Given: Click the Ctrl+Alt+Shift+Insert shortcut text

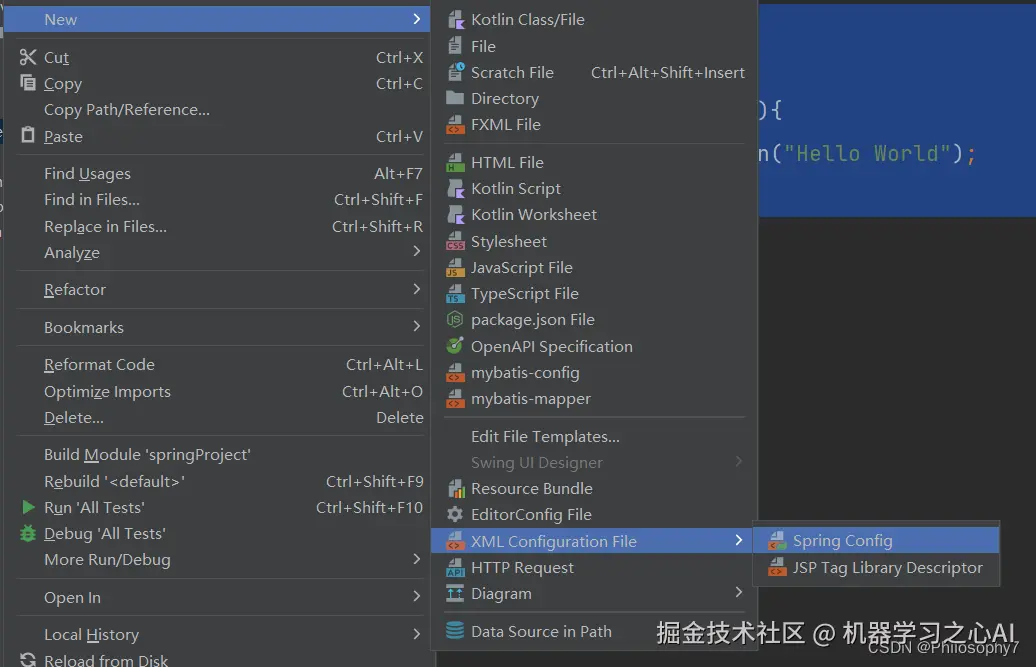Looking at the screenshot, I should (x=667, y=73).
